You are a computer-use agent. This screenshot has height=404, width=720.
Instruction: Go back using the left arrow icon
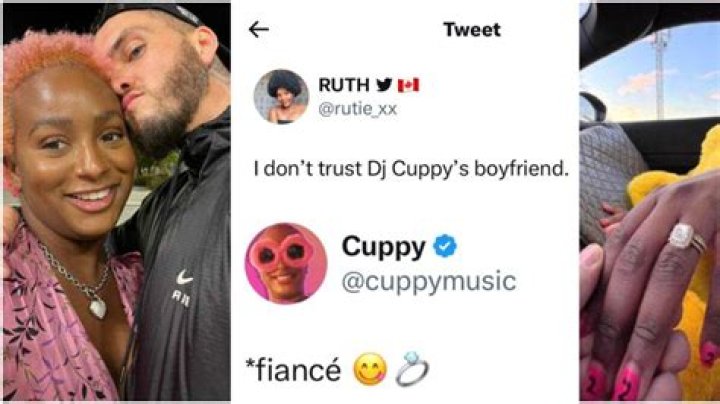tap(259, 30)
